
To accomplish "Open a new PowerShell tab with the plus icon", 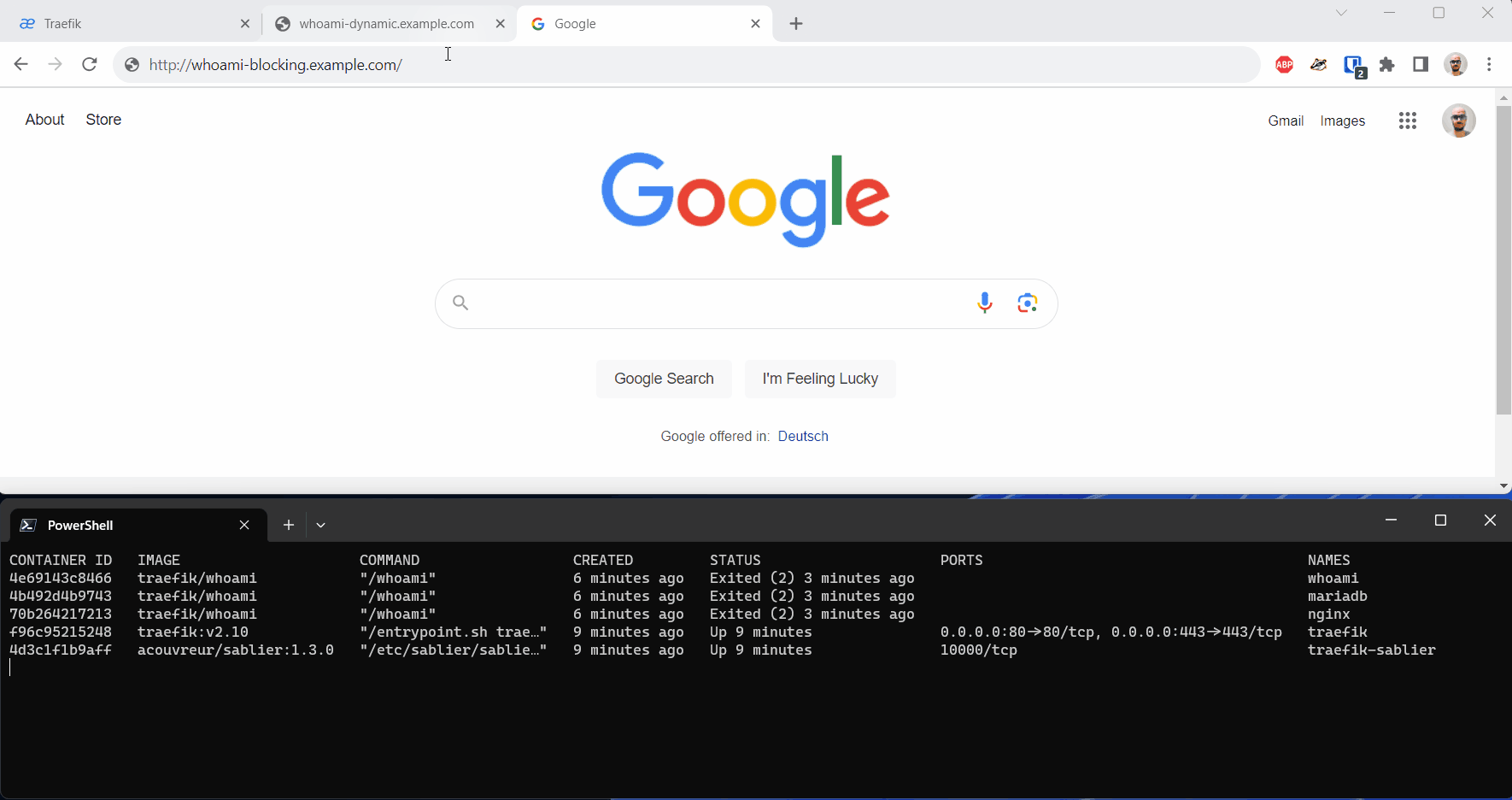I will [289, 525].
